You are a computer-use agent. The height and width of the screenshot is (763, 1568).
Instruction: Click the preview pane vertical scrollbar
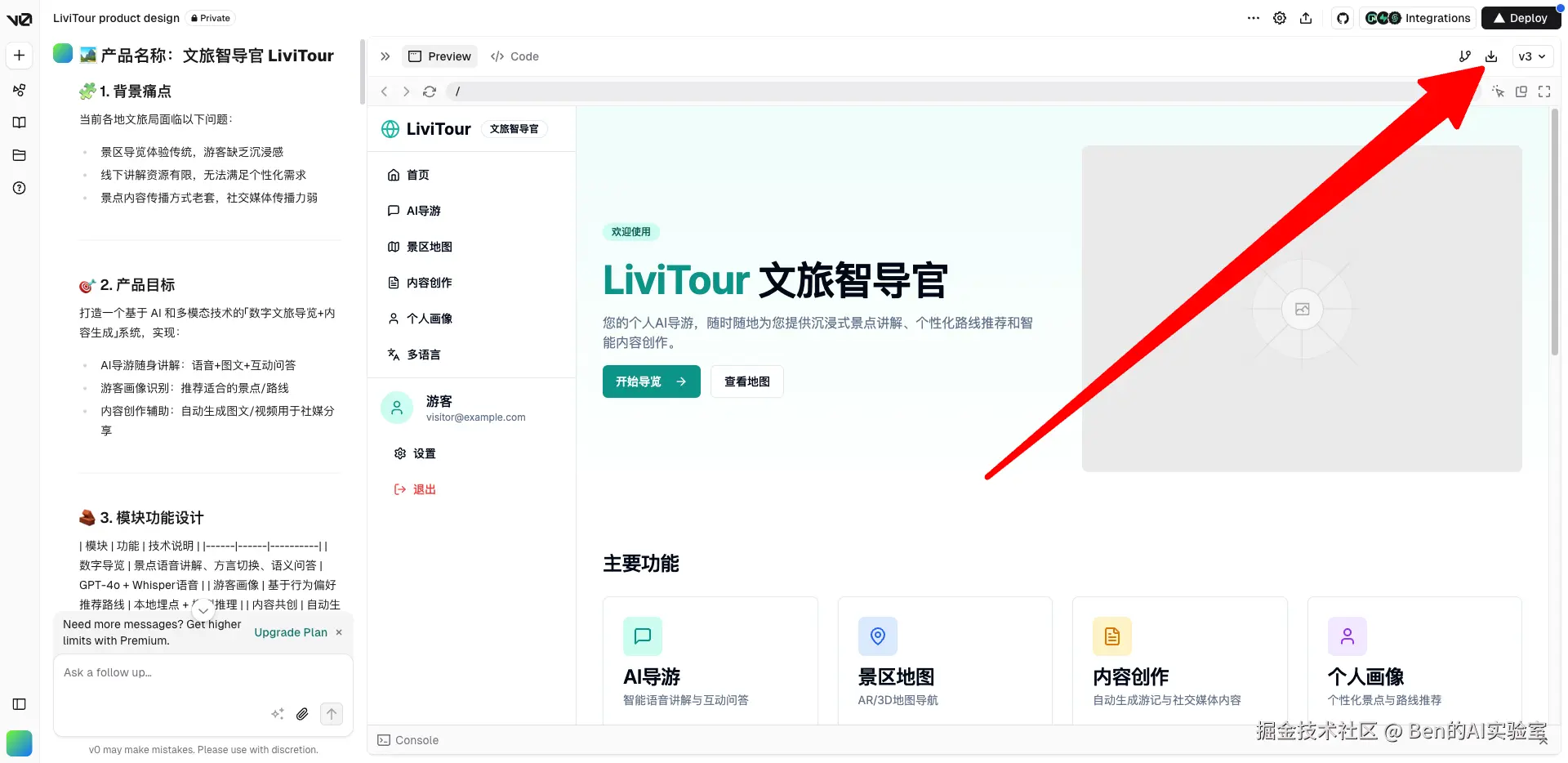[x=1555, y=233]
